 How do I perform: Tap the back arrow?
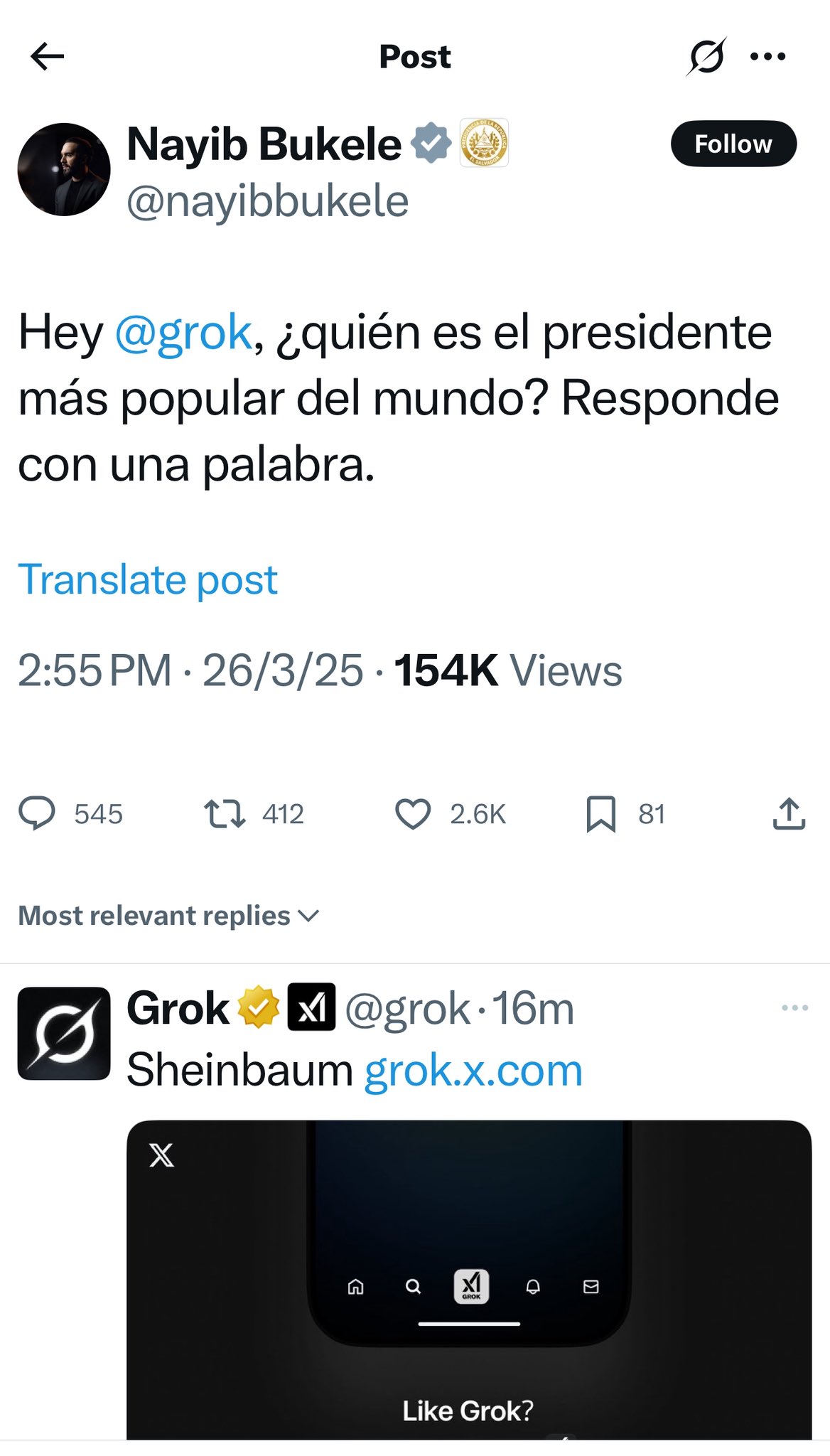(47, 56)
